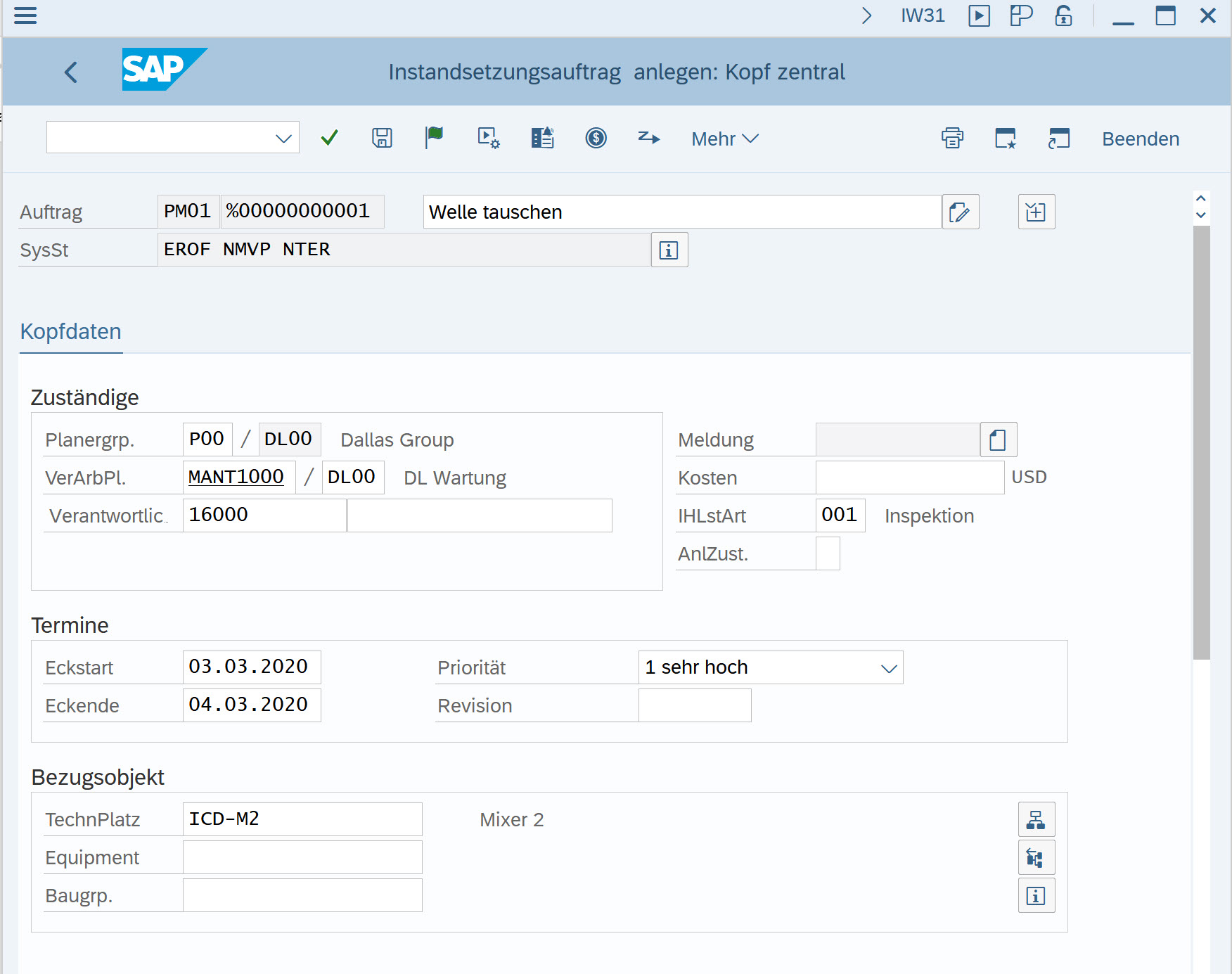Open the cost dollar-coin icon
Image resolution: width=1232 pixels, height=974 pixels.
pyautogui.click(x=596, y=138)
